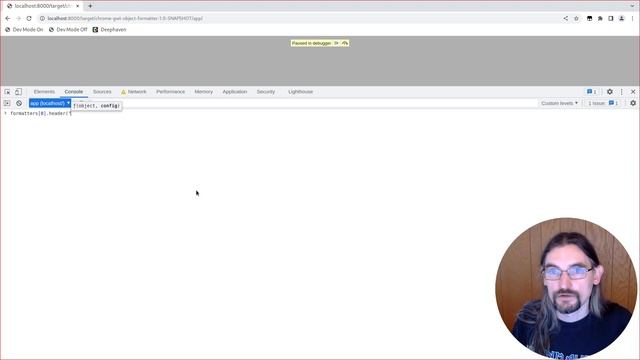Clear the console with the ban icon
Viewport: 640px width, 360px height.
click(x=19, y=103)
